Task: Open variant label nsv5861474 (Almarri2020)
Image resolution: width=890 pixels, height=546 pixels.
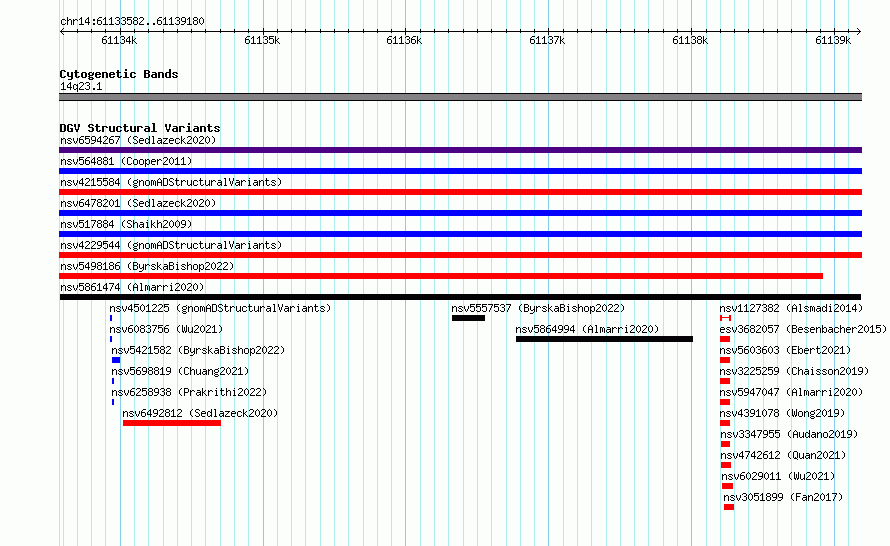Action: pyautogui.click(x=132, y=287)
